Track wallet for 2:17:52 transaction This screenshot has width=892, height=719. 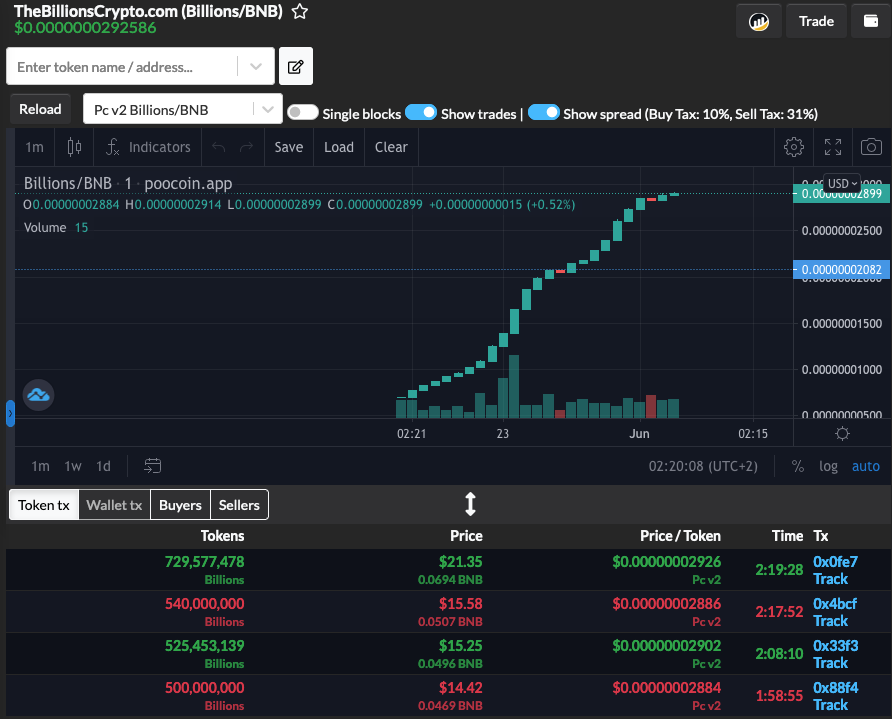tap(831, 621)
